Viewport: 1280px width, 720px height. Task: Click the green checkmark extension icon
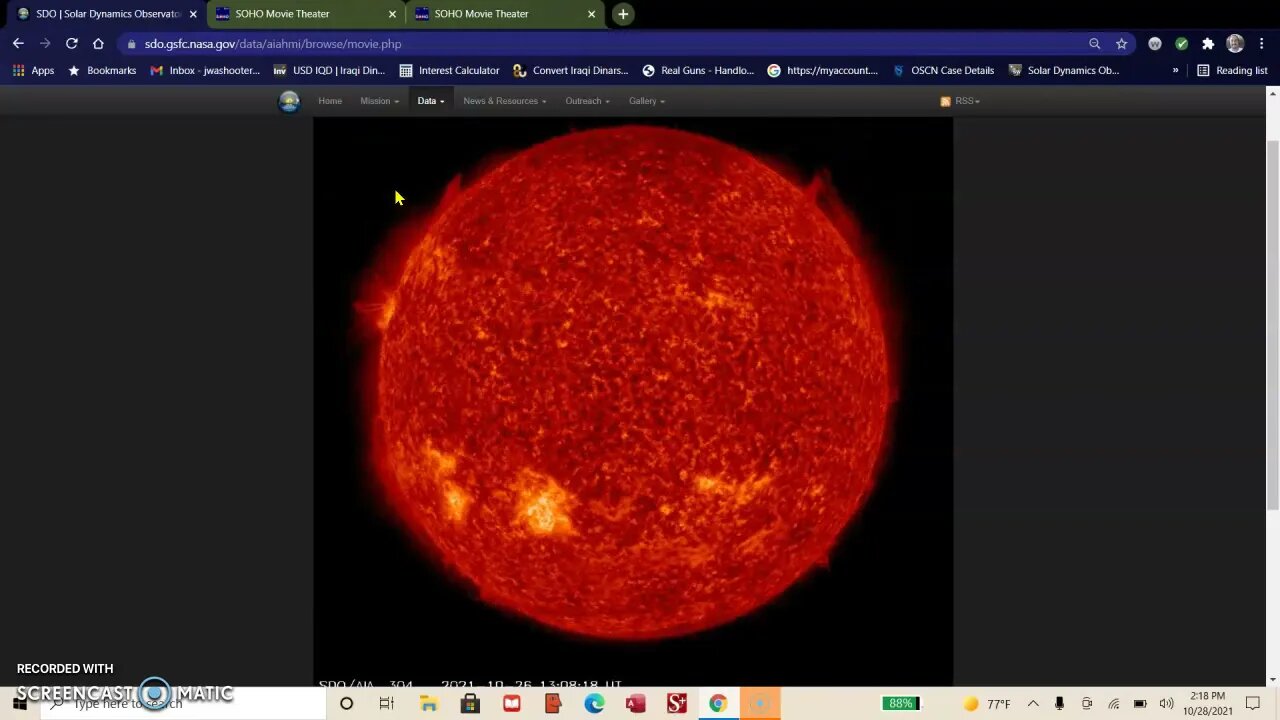1182,44
